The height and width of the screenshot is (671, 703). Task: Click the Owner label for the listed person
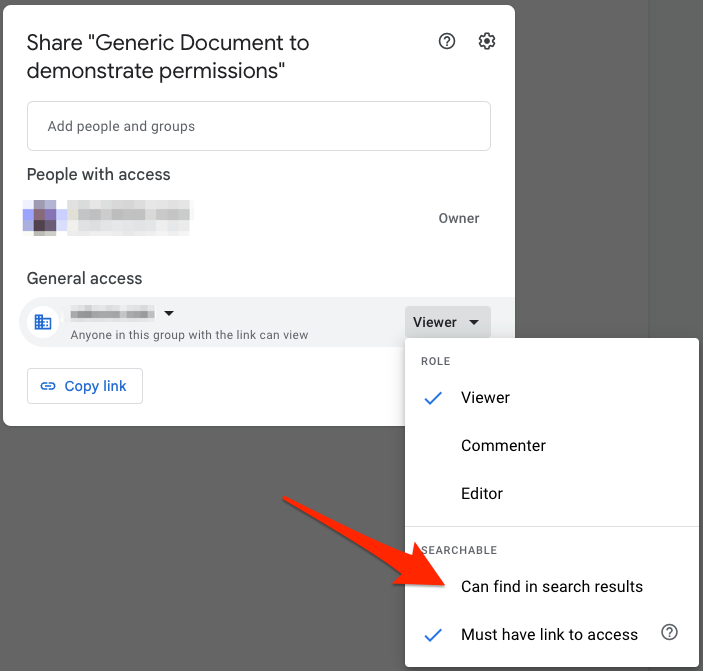click(459, 218)
